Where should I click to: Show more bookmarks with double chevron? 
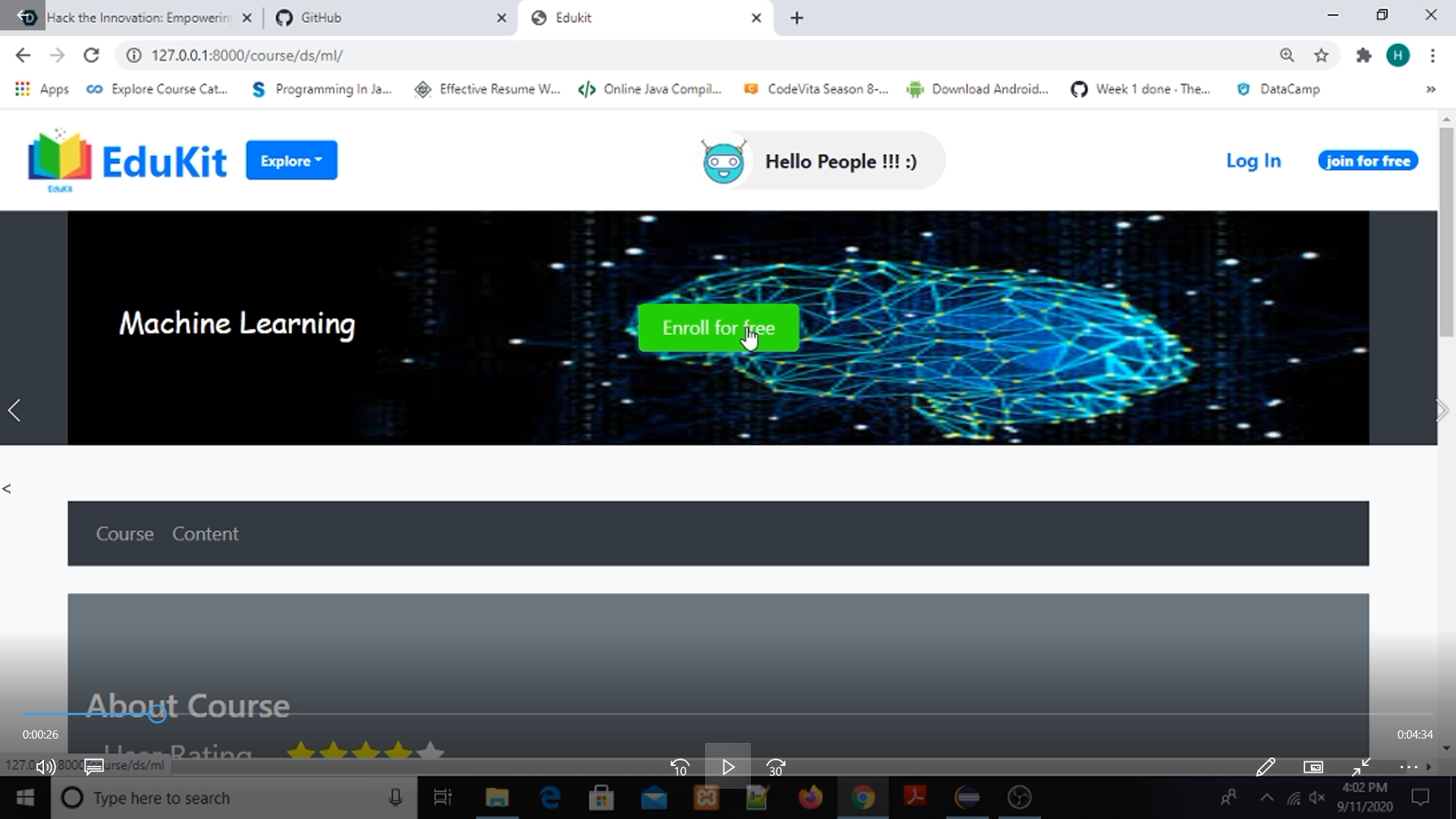pyautogui.click(x=1430, y=89)
